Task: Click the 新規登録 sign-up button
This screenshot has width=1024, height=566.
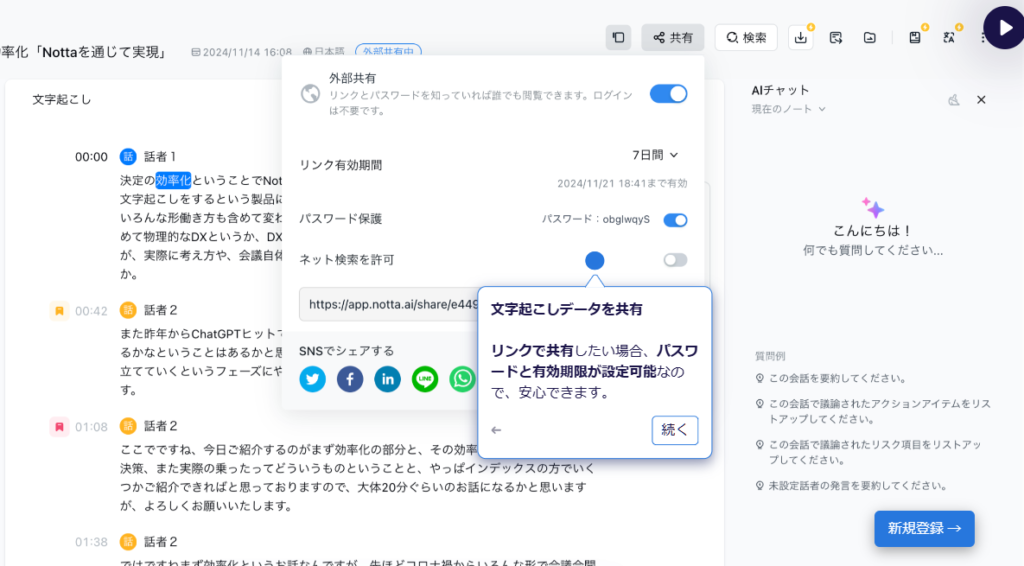Action: [x=924, y=528]
